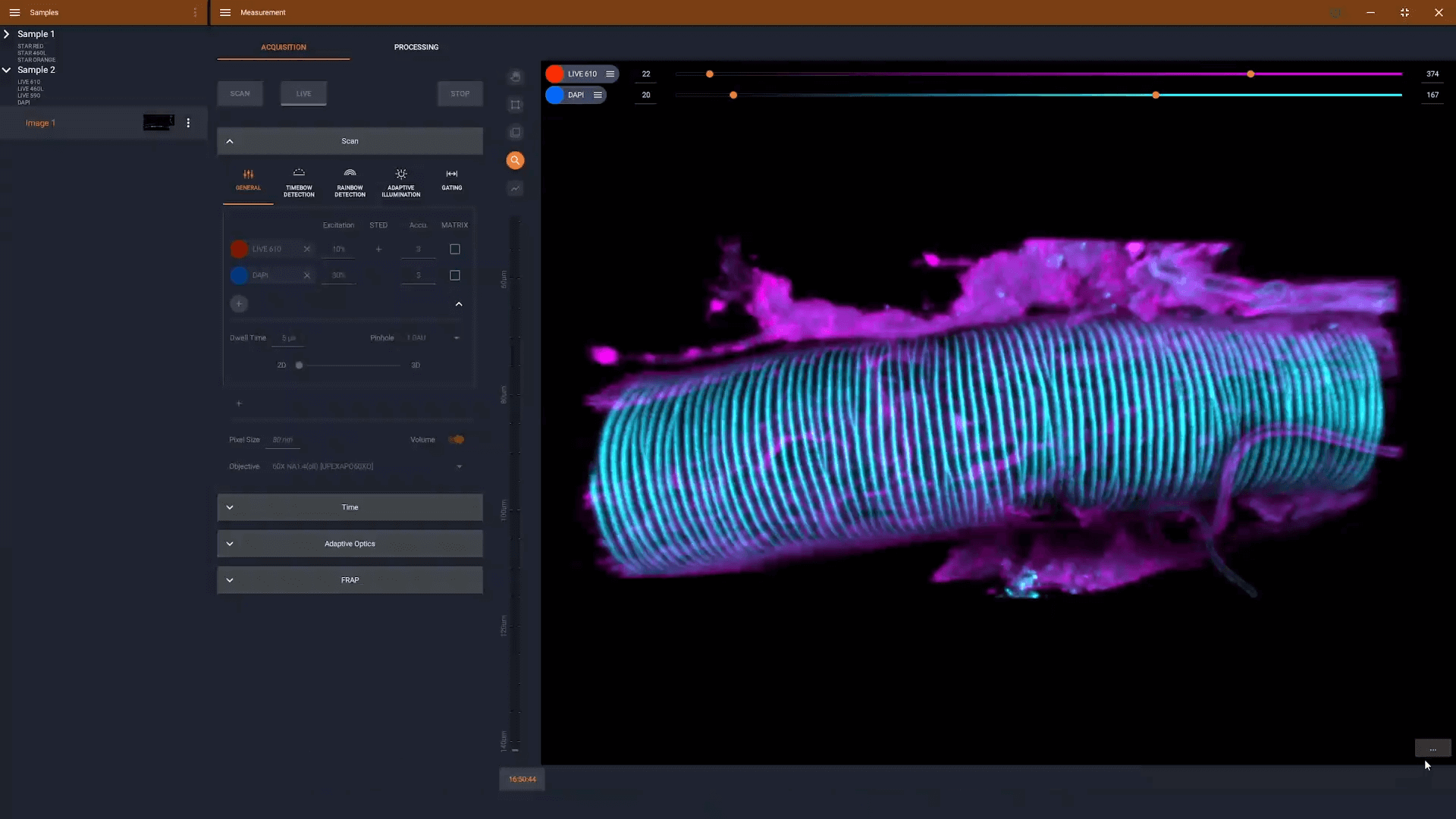This screenshot has height=819, width=1456.
Task: Open Timebow Detection settings
Action: [299, 182]
